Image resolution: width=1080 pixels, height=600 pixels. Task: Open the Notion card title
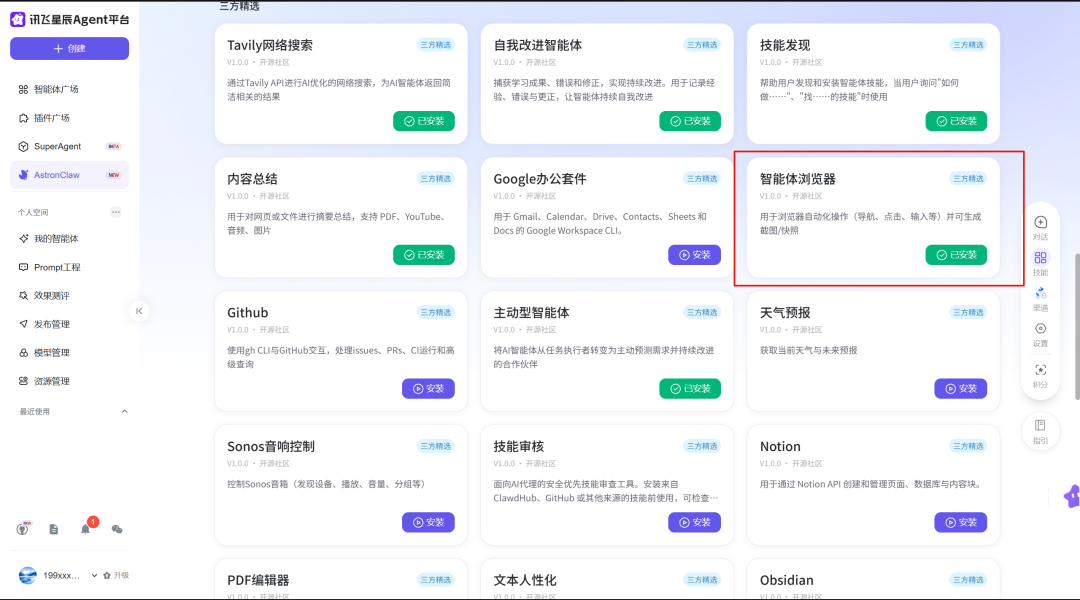tap(780, 446)
